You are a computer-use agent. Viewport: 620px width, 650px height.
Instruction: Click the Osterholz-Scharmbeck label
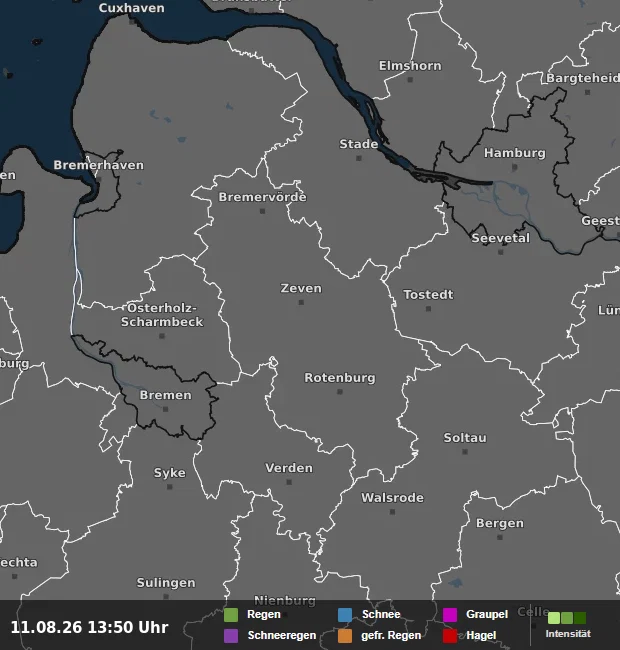tap(162, 315)
